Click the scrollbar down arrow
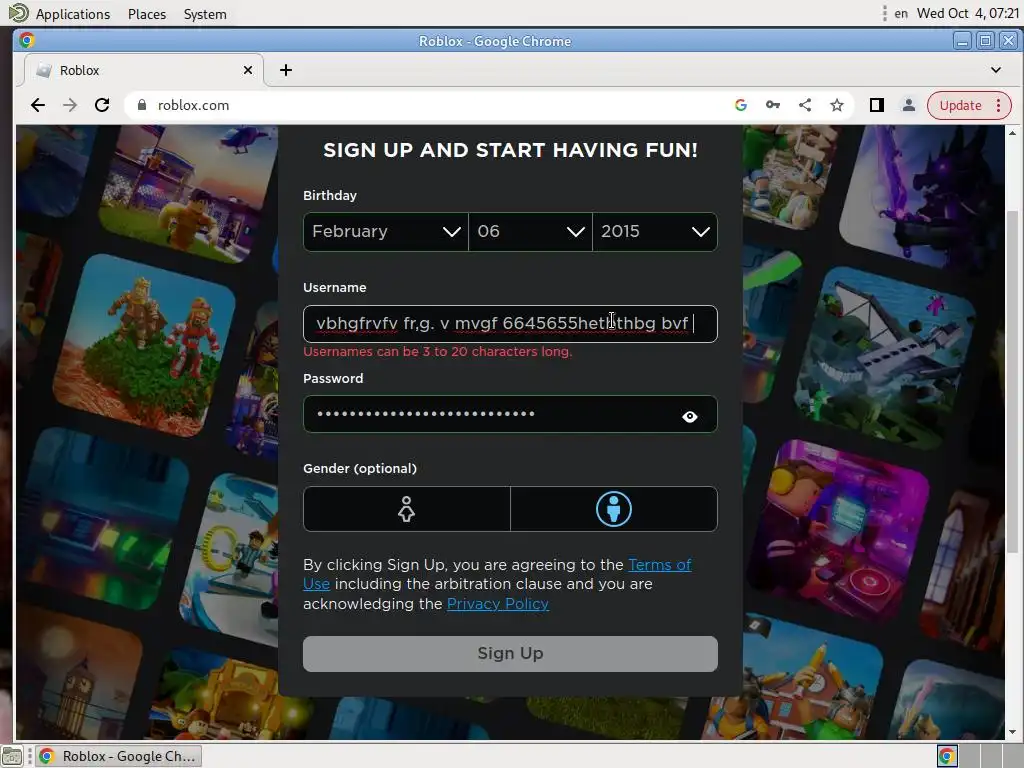 tap(1012, 733)
